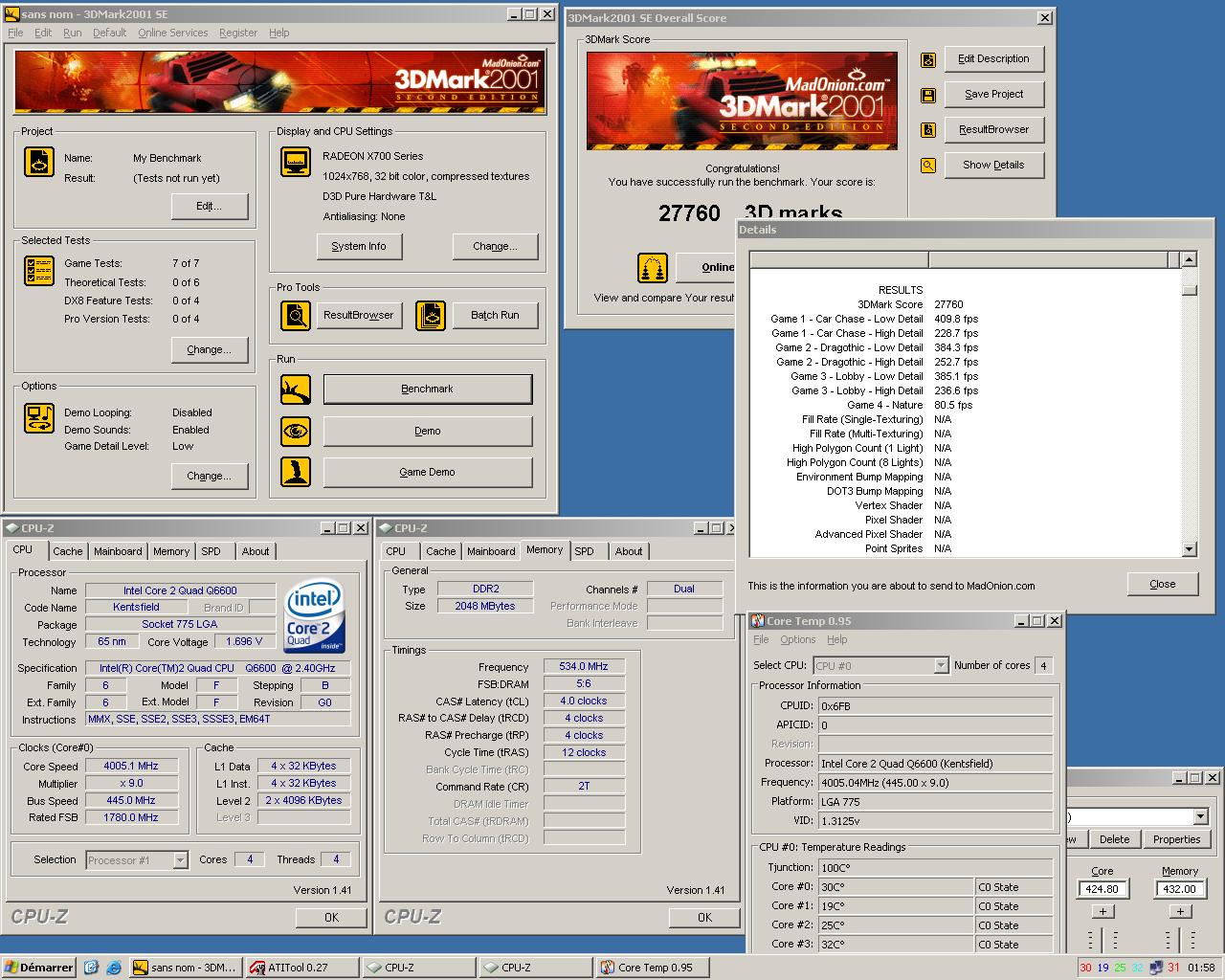This screenshot has height=980, width=1225.
Task: Click the Game Demo button
Action: click(428, 472)
